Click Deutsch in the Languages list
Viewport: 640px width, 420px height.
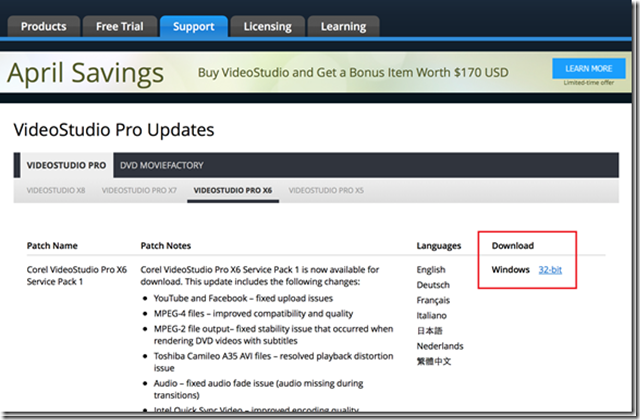point(433,285)
